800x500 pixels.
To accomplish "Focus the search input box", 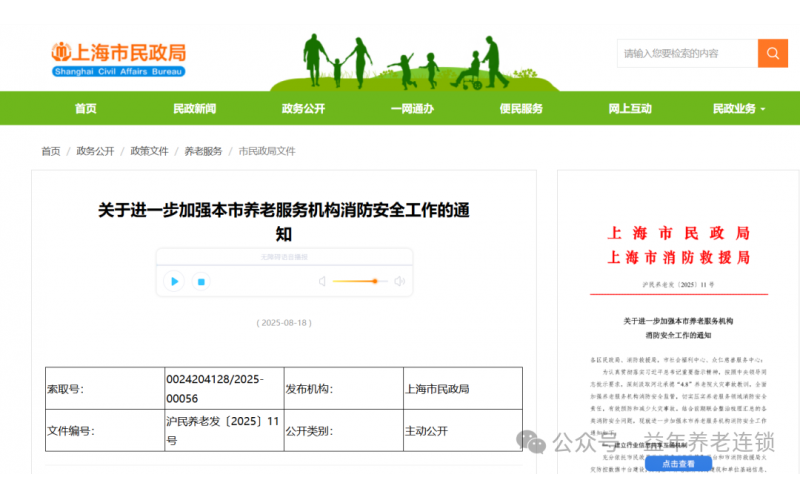I will [687, 53].
